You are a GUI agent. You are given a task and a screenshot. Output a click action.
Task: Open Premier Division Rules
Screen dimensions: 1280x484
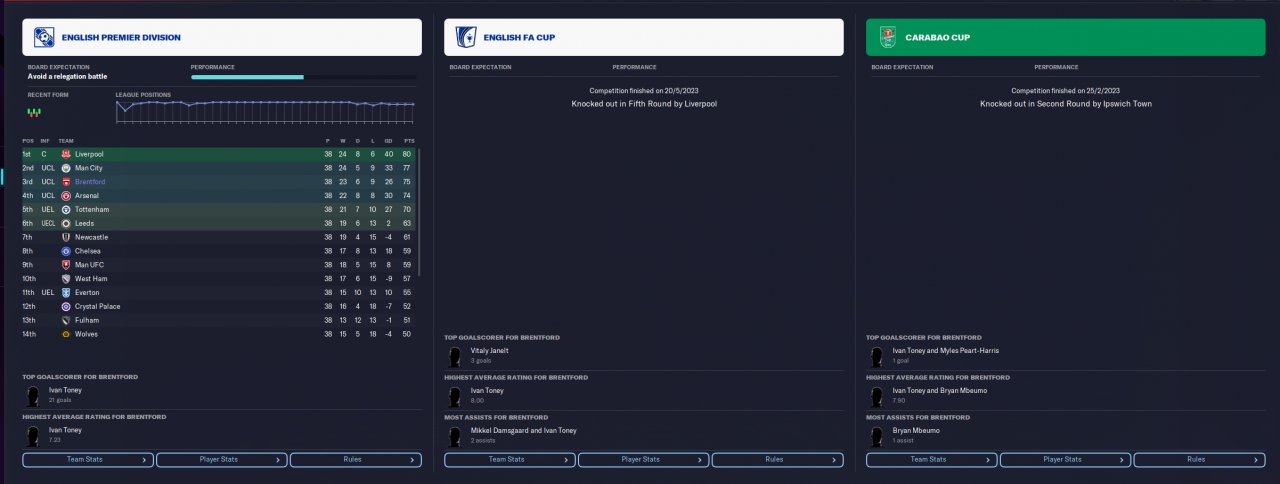[x=355, y=460]
